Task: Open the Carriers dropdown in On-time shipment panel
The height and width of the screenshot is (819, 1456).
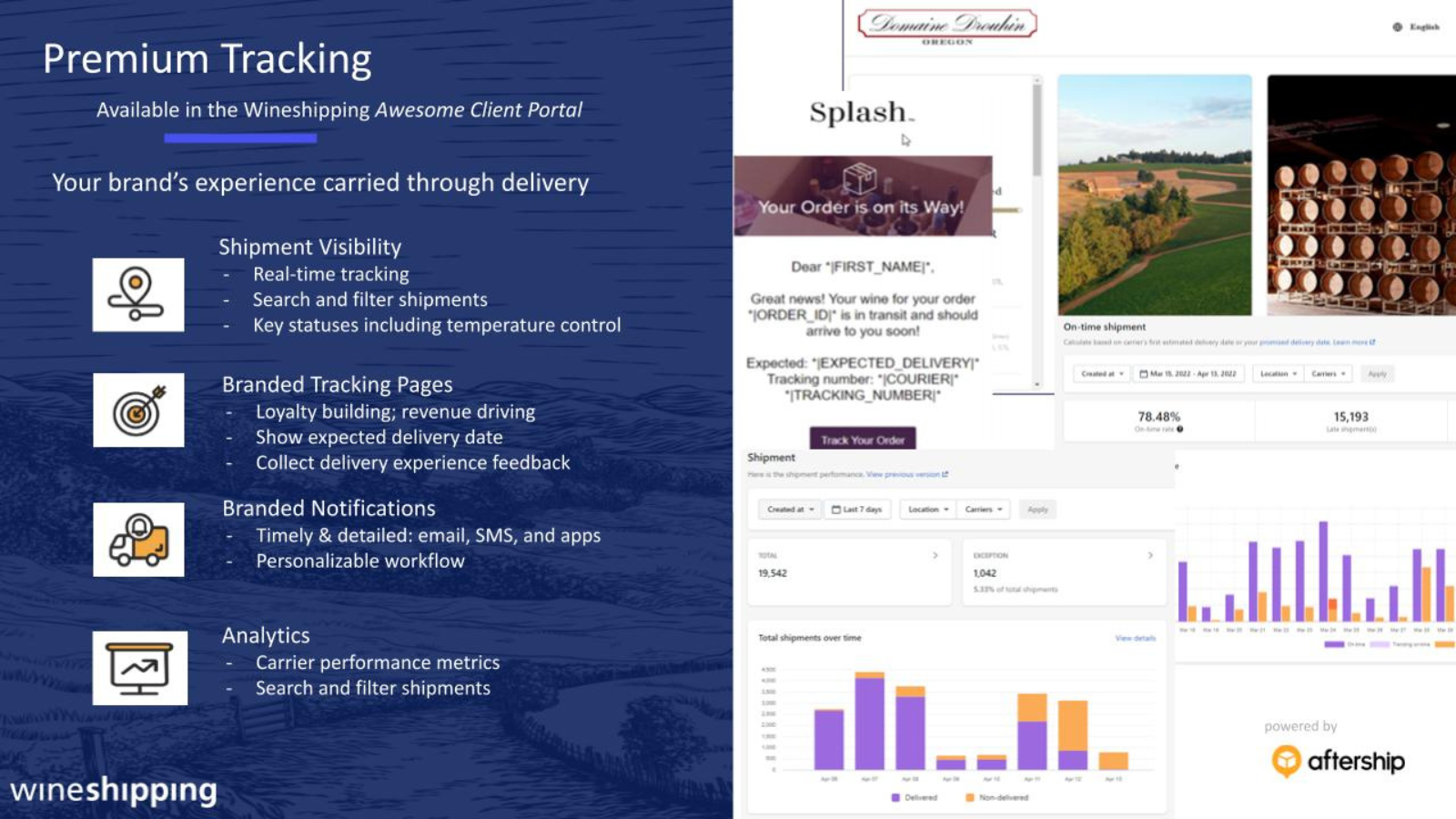Action: click(x=1329, y=374)
